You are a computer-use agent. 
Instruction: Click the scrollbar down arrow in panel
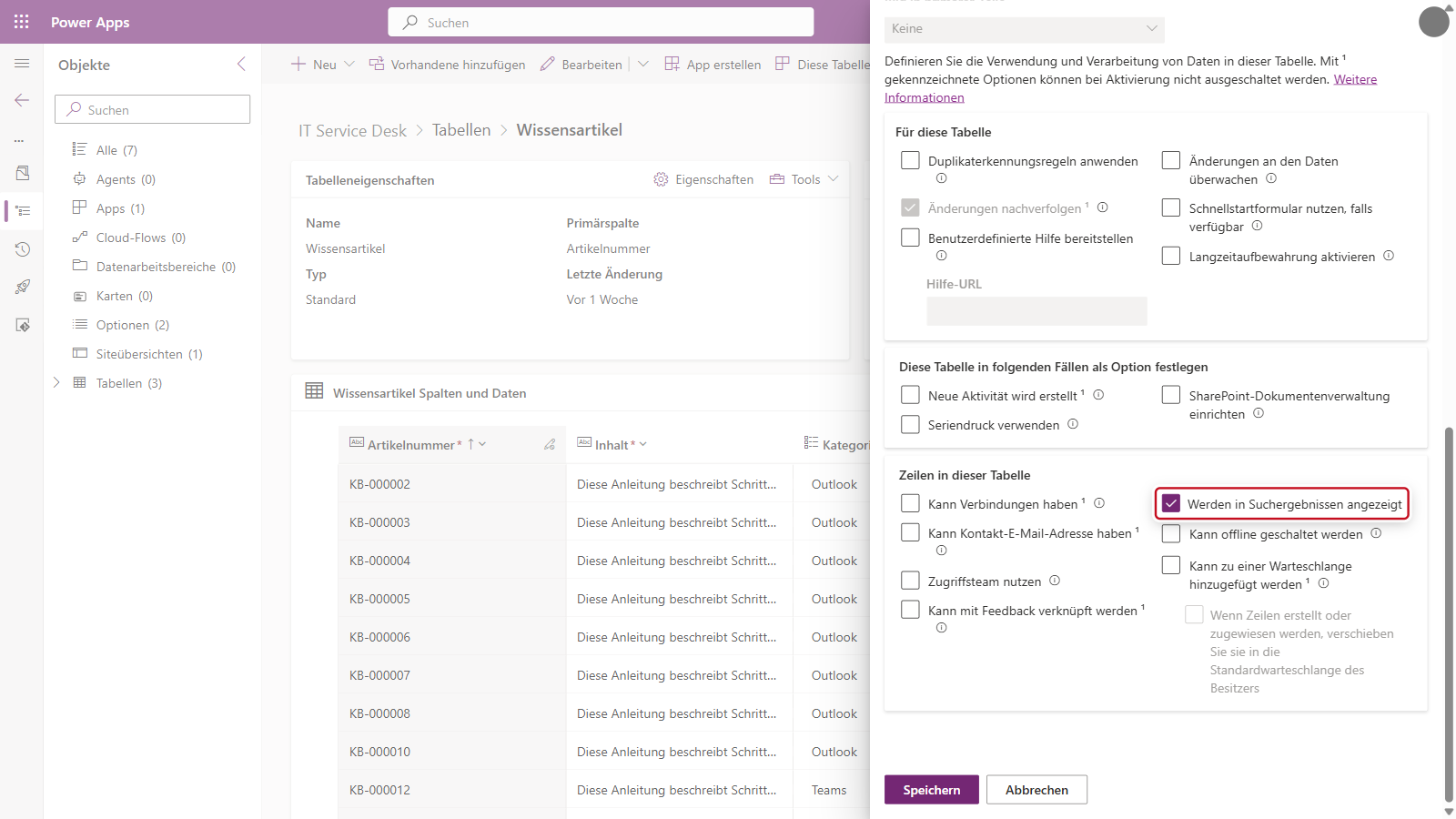tap(1449, 811)
